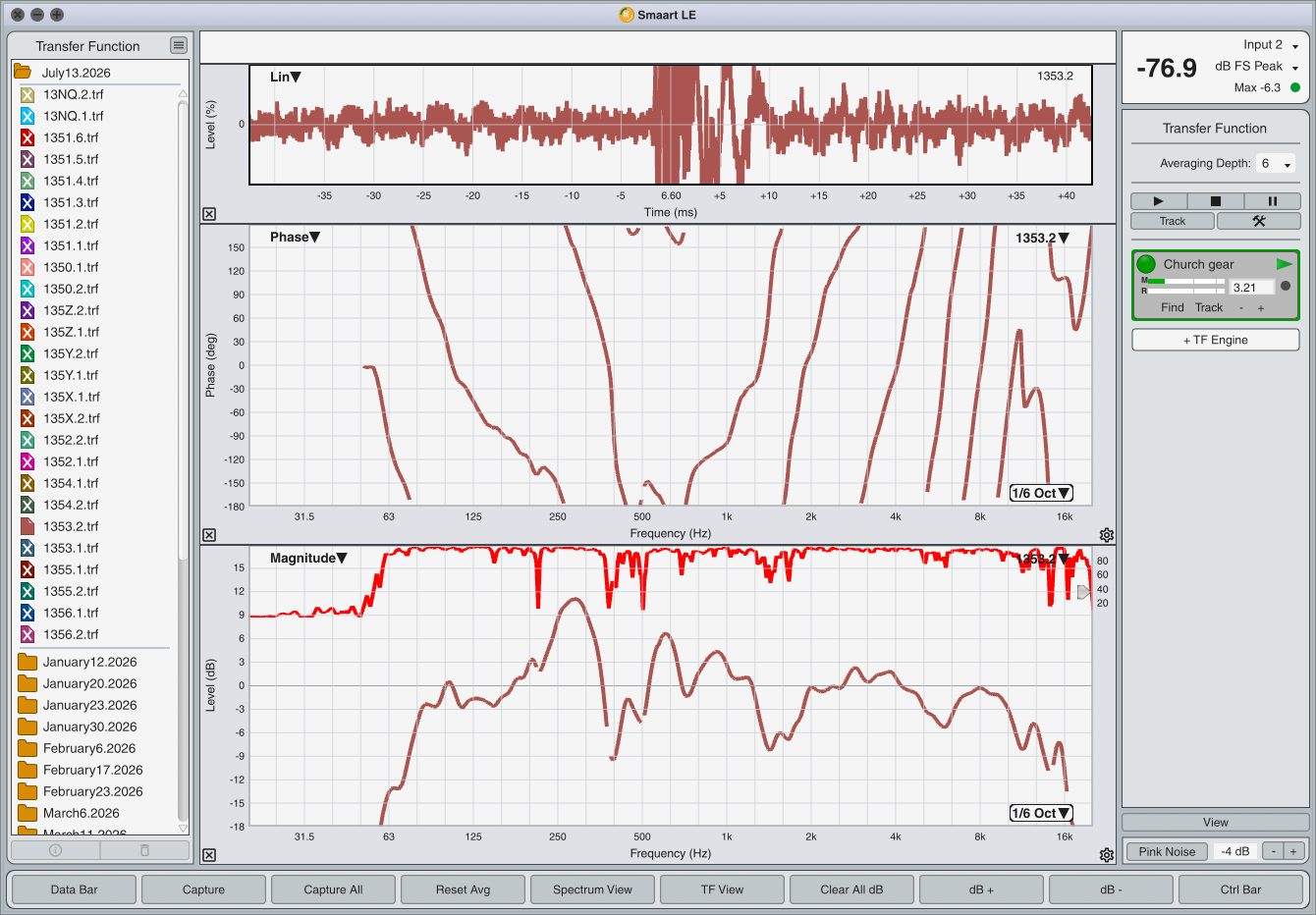Toggle the Church gear green engine indicator
Image resolution: width=1316 pixels, height=915 pixels.
click(x=1146, y=264)
